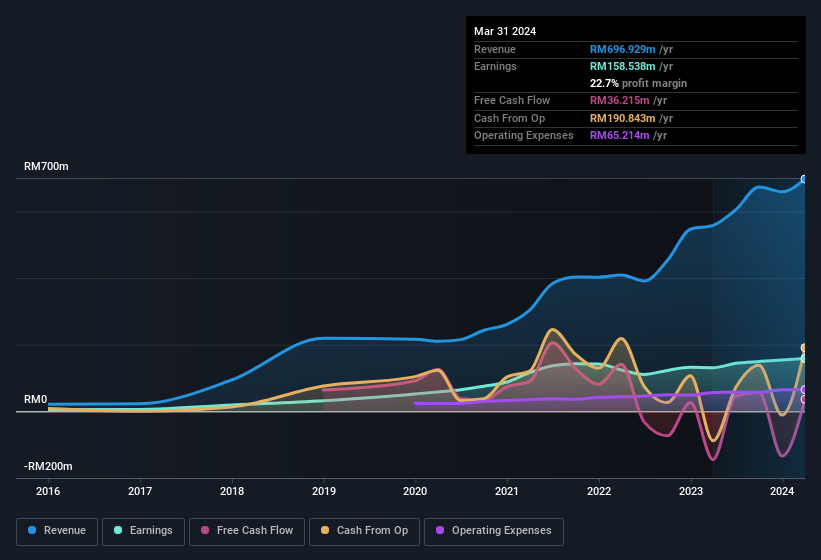Click the RM65.214m operating expenses value

pyautogui.click(x=620, y=136)
